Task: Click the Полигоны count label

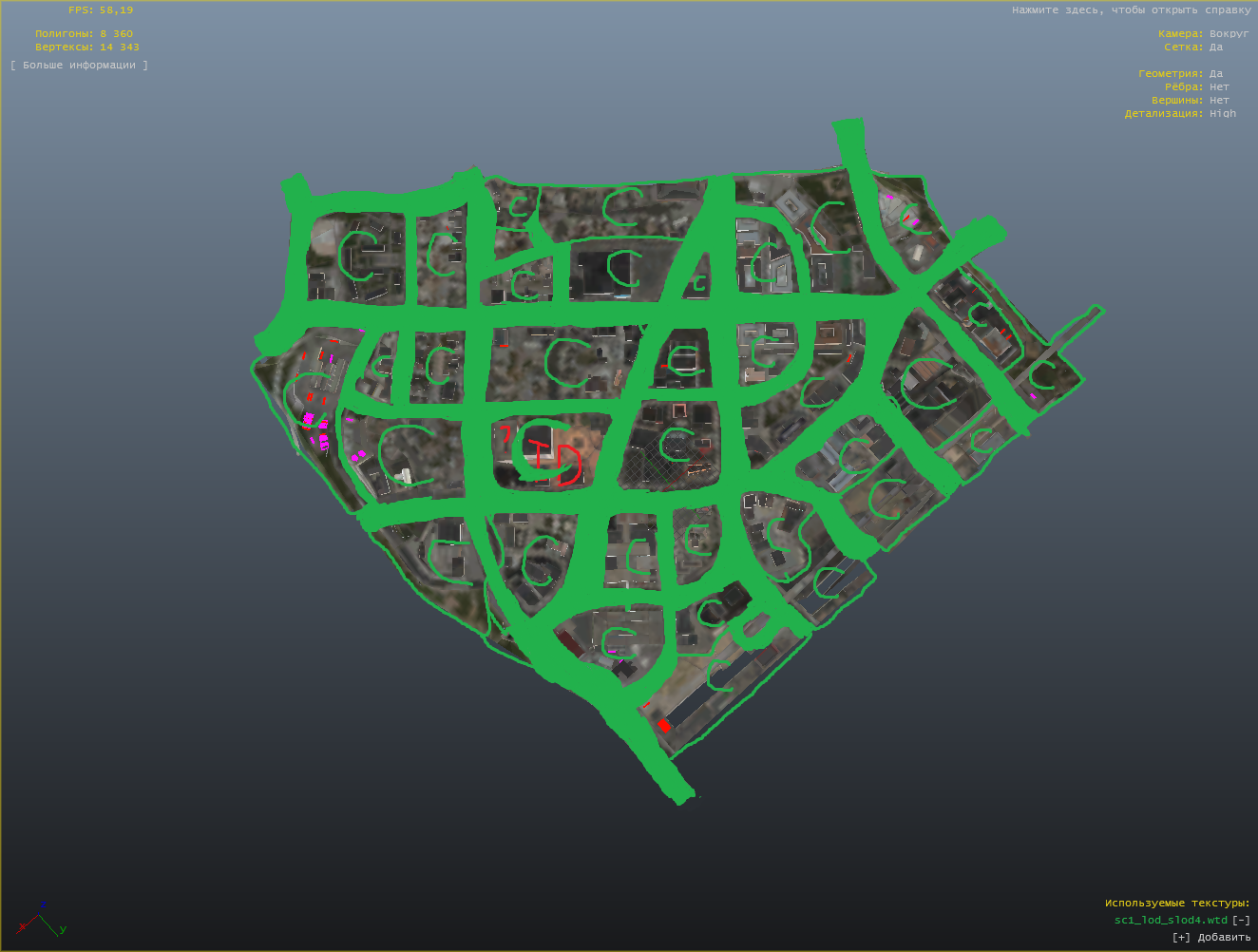Action: 84,33
